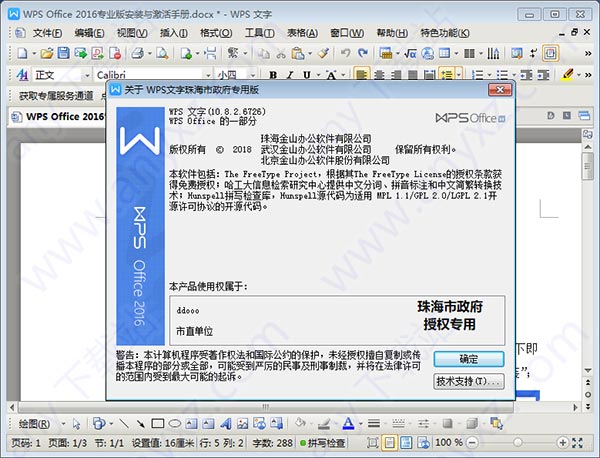Click the Full Screen icon in status bar

577,443
